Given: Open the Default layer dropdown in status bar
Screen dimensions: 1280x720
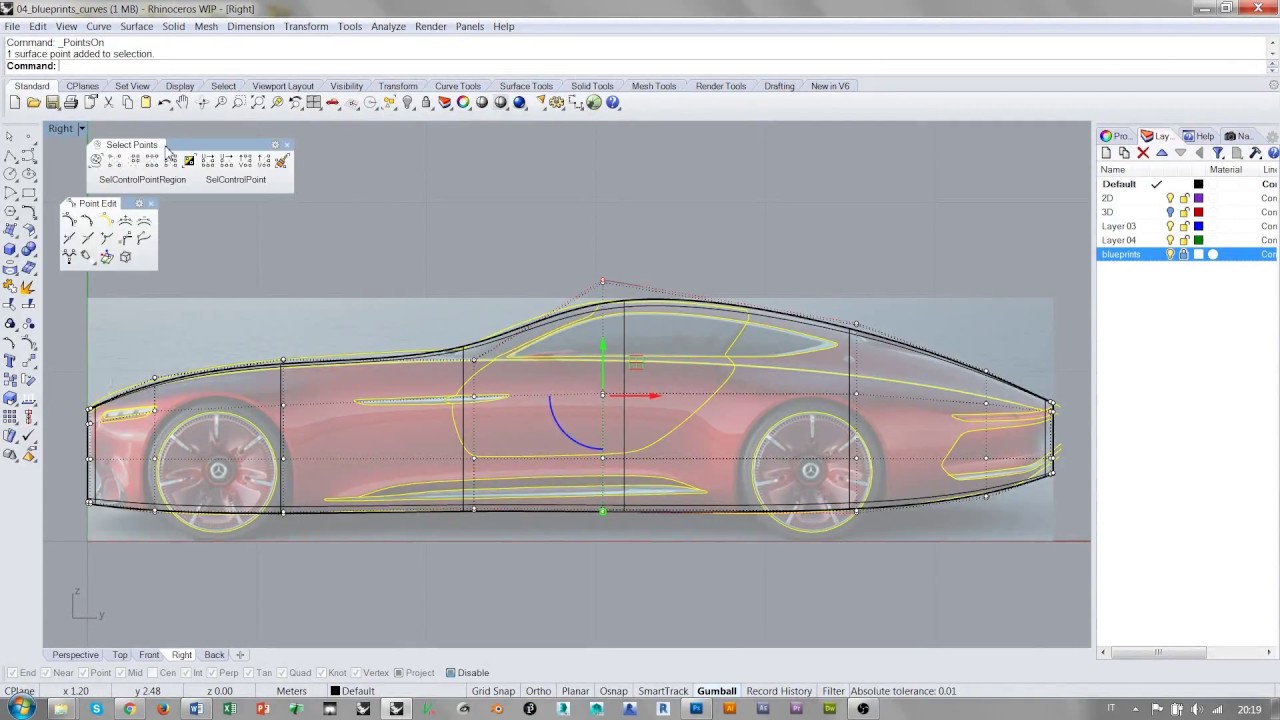Looking at the screenshot, I should [x=352, y=691].
